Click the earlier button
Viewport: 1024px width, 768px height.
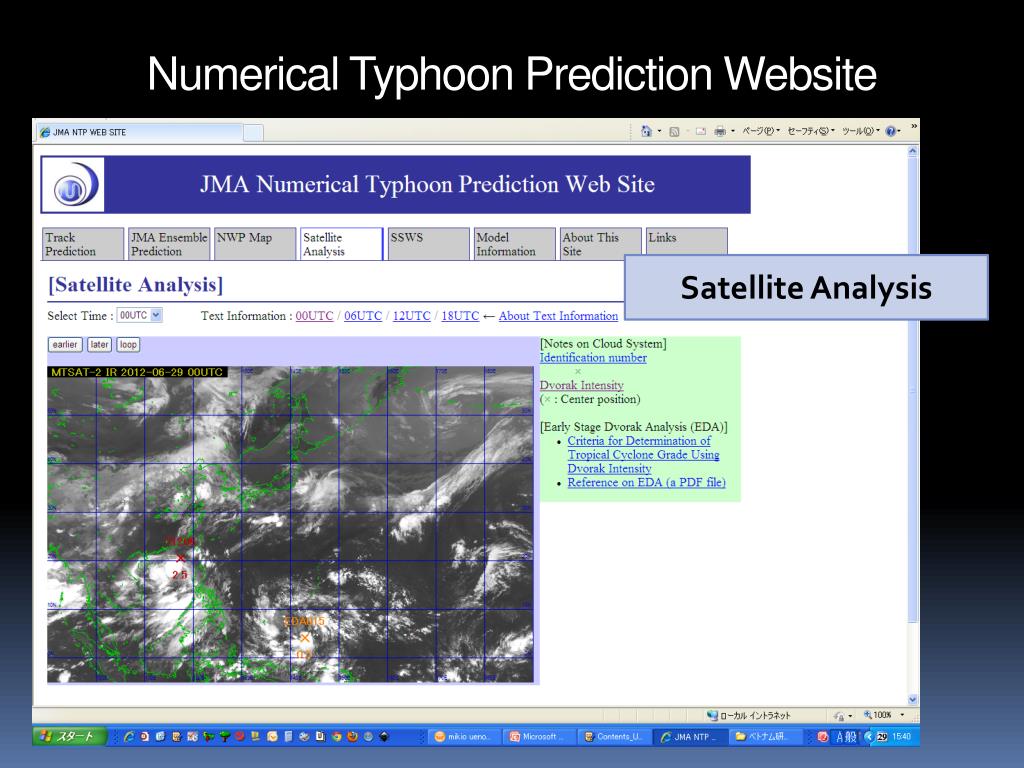(x=65, y=345)
